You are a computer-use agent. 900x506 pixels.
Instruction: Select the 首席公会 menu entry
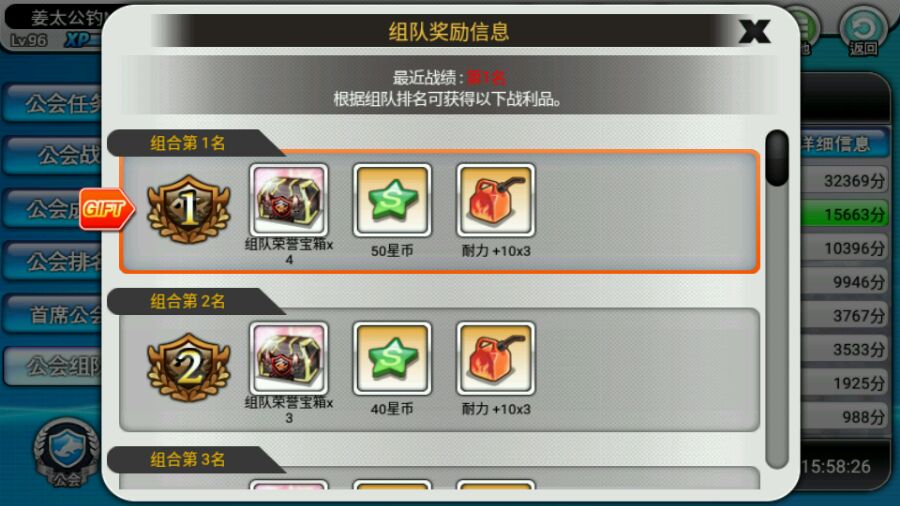point(53,314)
